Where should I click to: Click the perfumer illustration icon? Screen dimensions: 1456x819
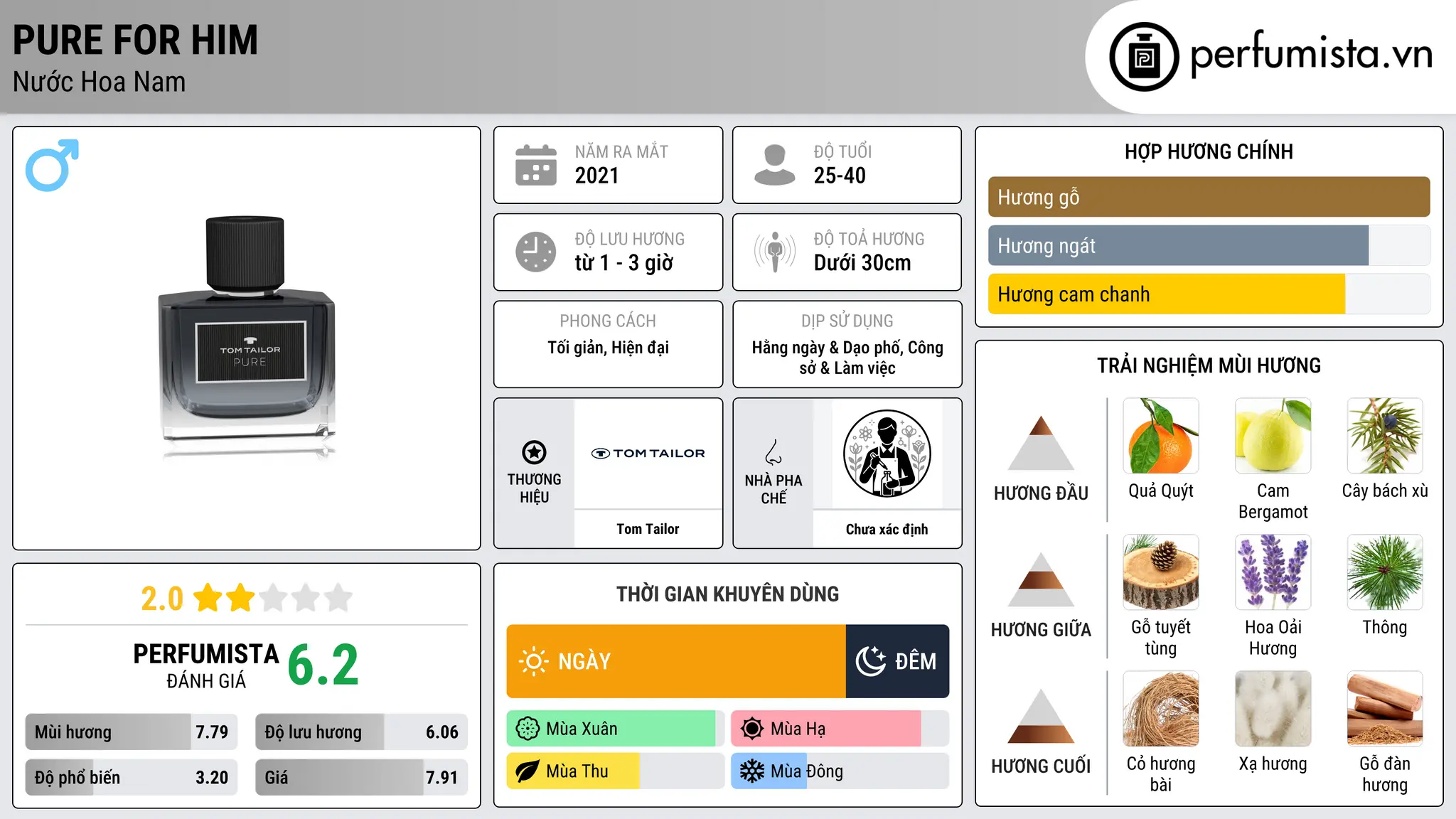pyautogui.click(x=887, y=454)
